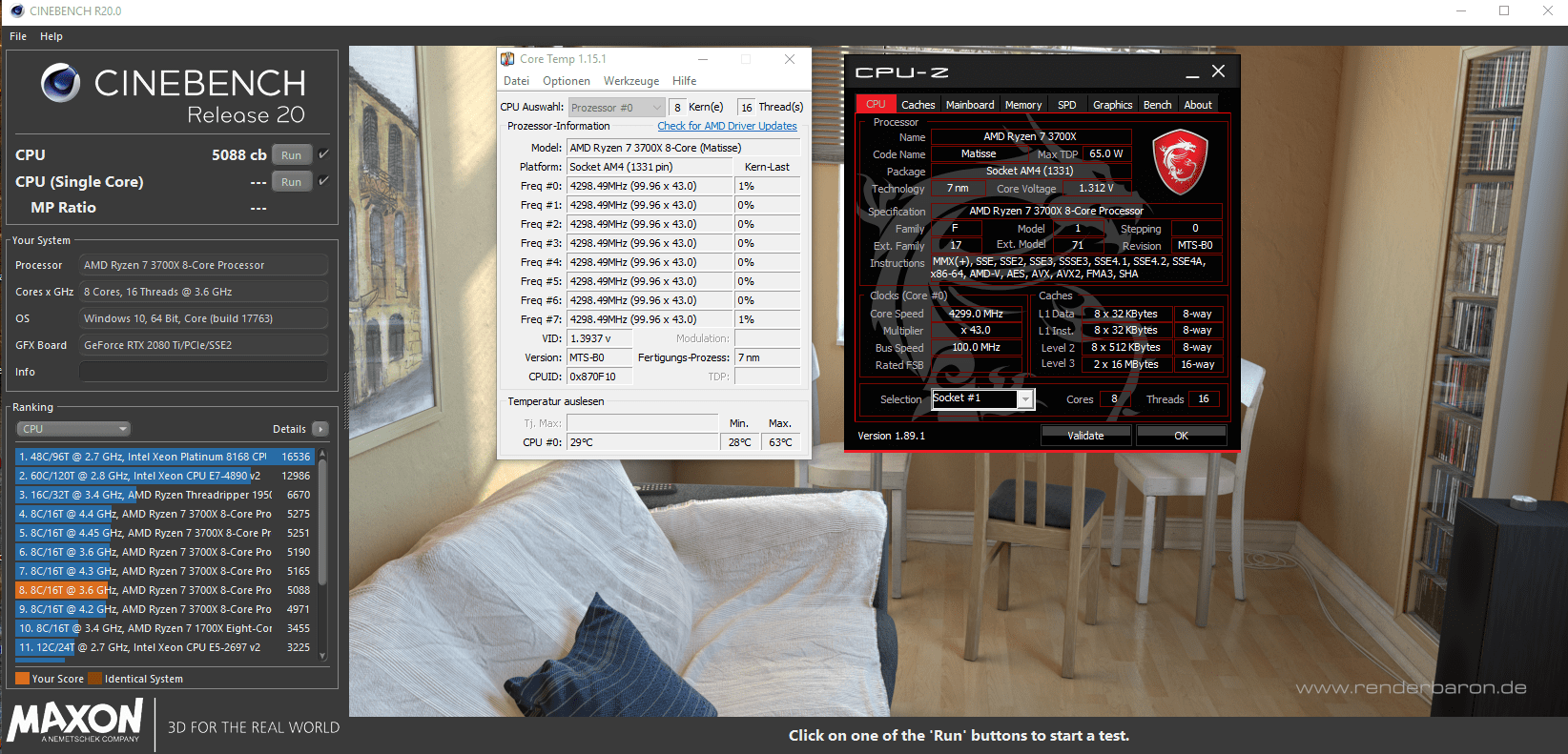
Task: Click CPU-Z Core Speed value 4299.0 MHz
Action: point(976,314)
